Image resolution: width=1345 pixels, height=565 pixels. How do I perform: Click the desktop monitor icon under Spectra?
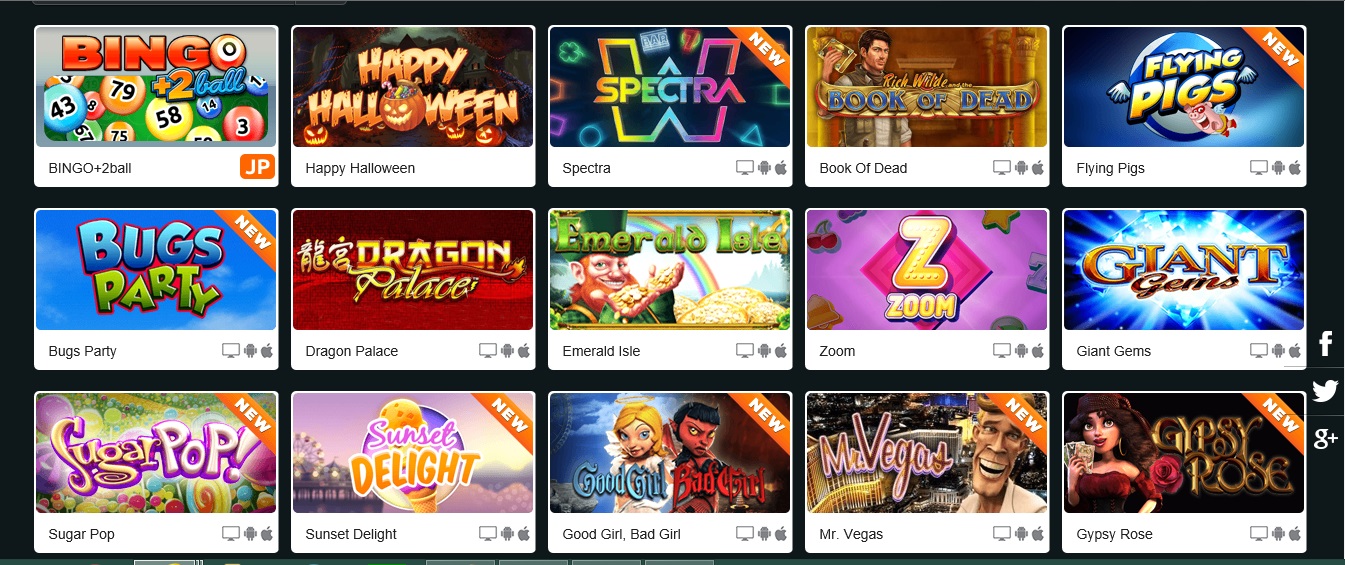(x=745, y=168)
